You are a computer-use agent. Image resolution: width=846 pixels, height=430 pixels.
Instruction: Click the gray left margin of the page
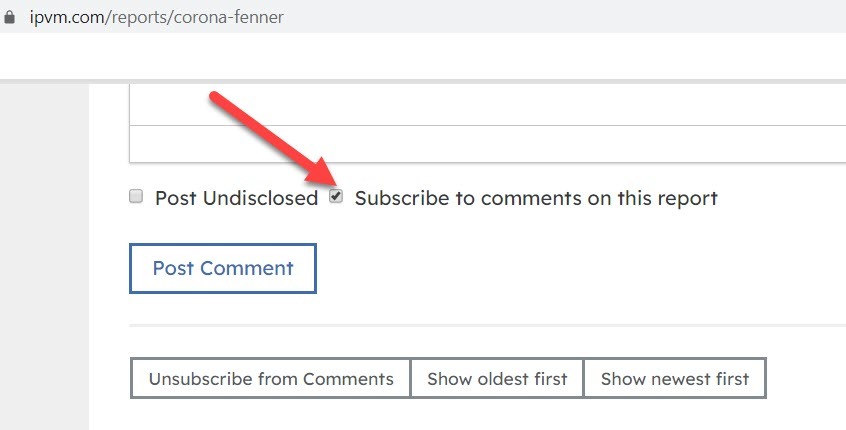pyautogui.click(x=44, y=257)
